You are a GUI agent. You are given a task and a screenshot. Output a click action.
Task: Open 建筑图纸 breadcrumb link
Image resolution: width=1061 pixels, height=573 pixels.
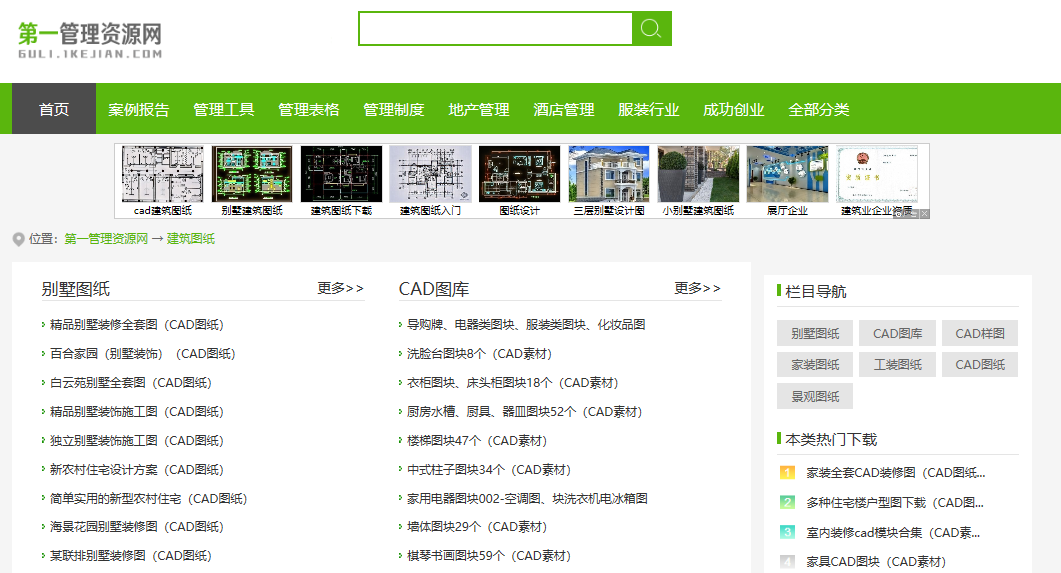click(190, 239)
